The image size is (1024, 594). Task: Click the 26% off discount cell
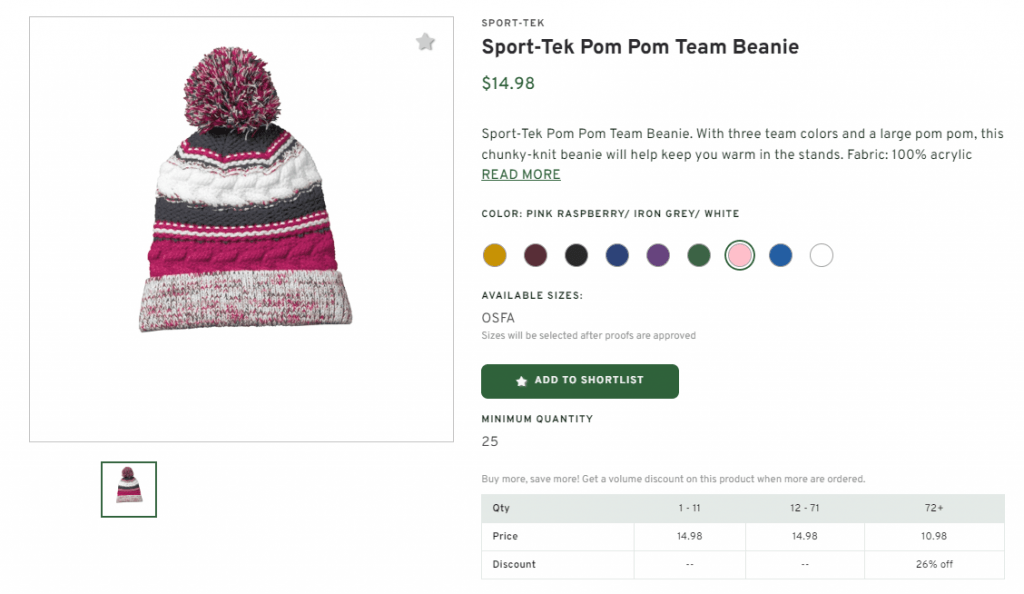(x=934, y=564)
